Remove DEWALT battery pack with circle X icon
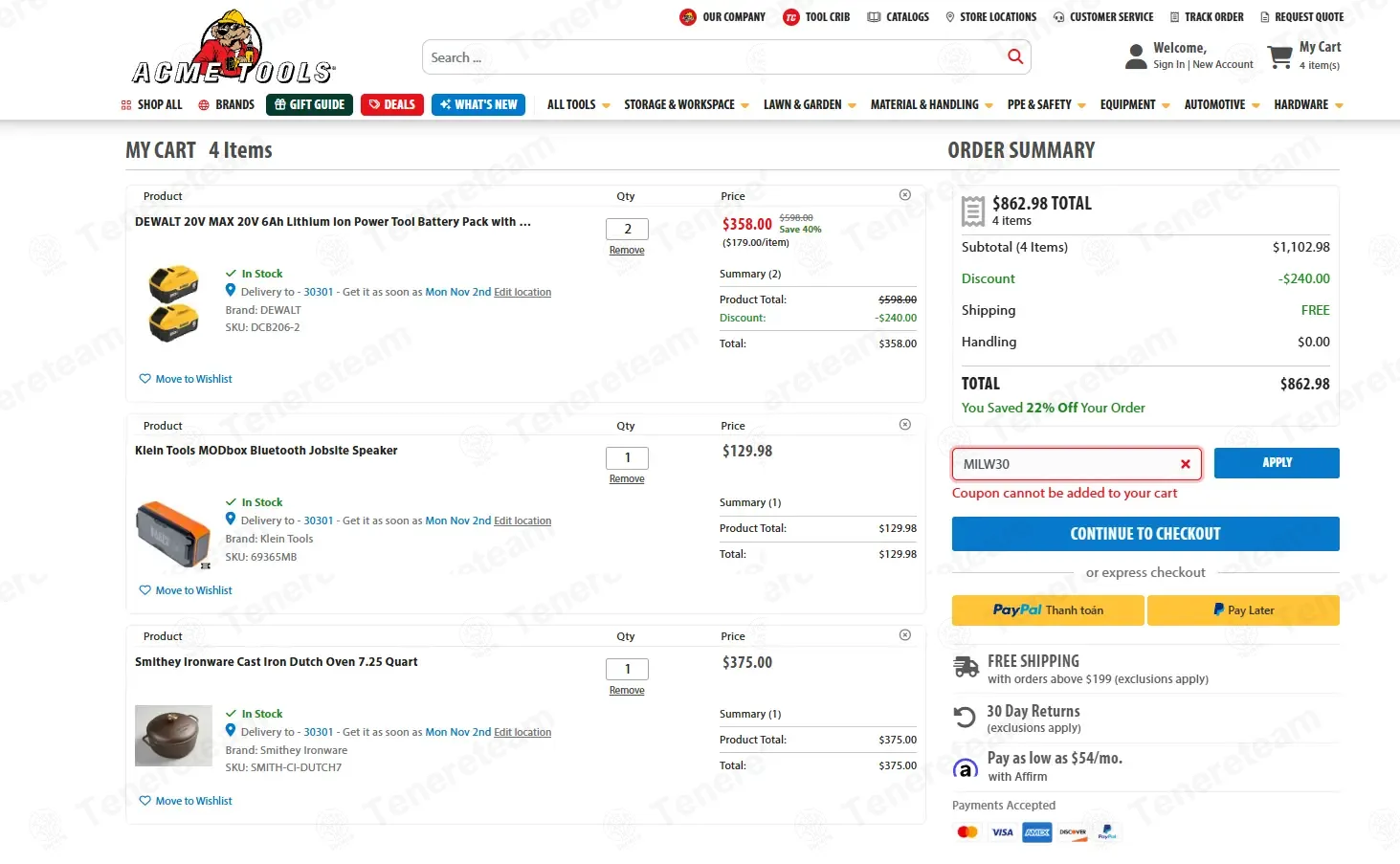Image resolution: width=1400 pixels, height=864 pixels. click(905, 195)
